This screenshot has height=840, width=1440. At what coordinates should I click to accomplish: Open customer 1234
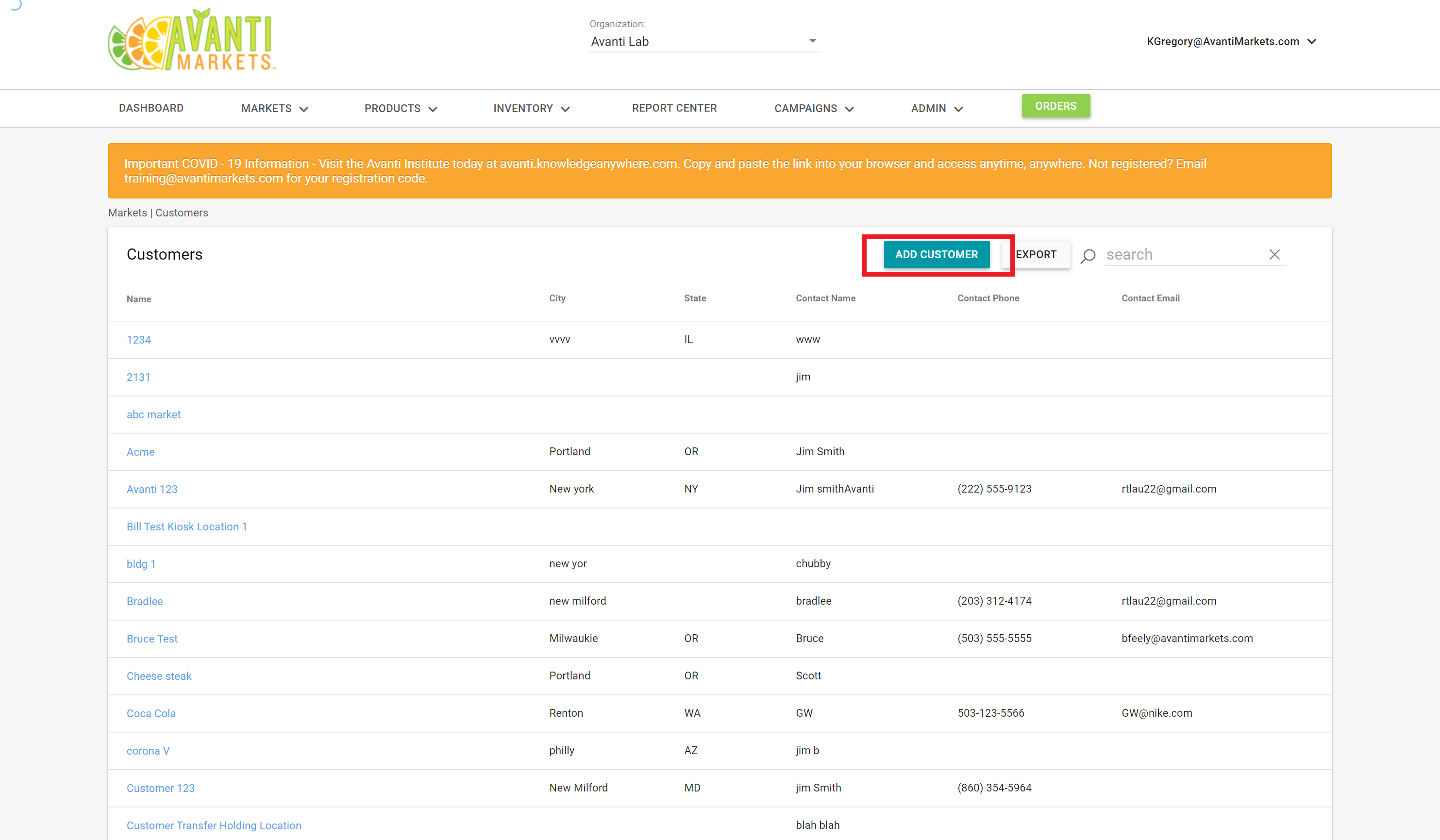[x=139, y=340]
